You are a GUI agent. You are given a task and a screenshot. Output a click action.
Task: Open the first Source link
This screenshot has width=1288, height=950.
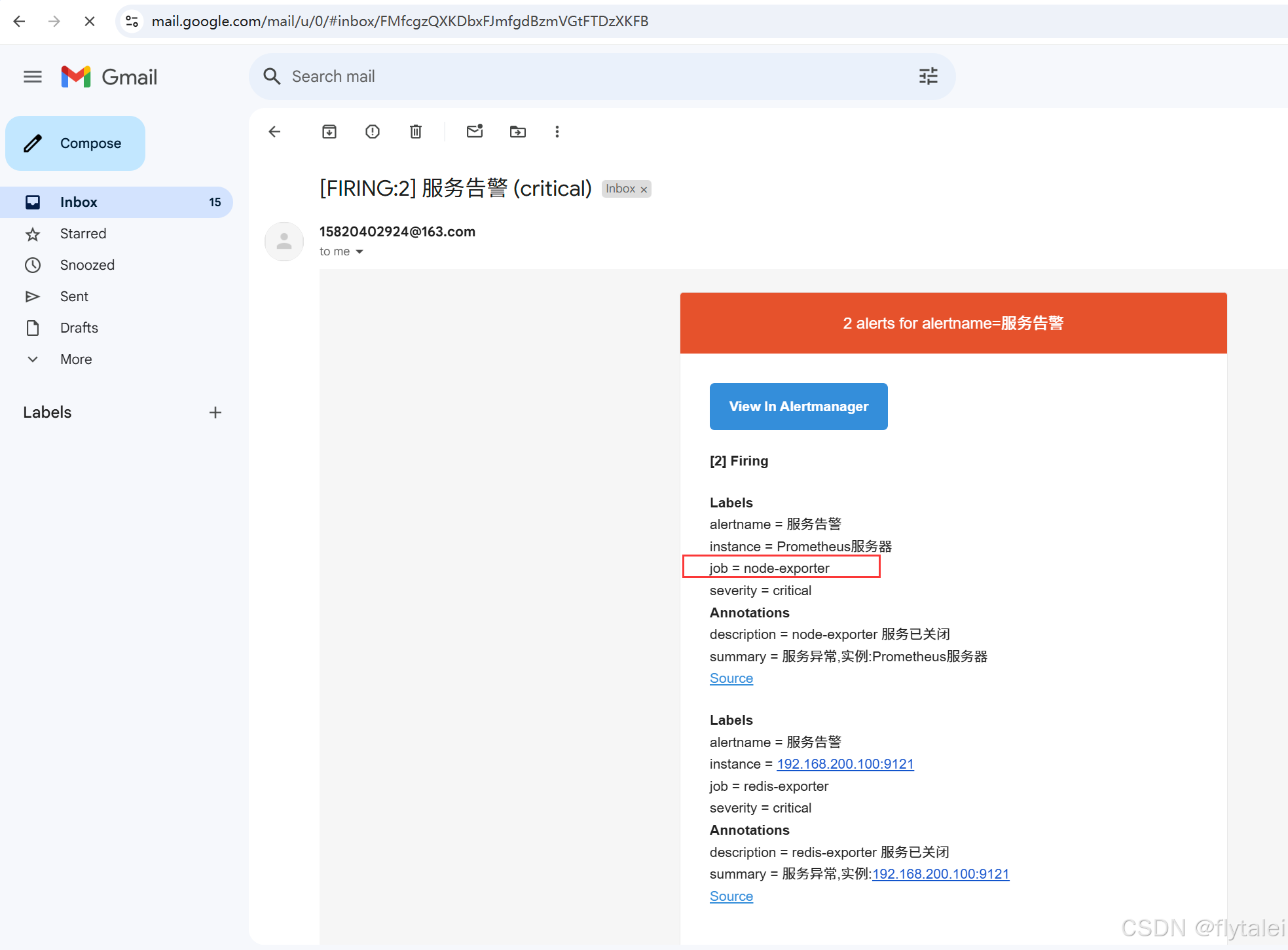[x=731, y=678]
